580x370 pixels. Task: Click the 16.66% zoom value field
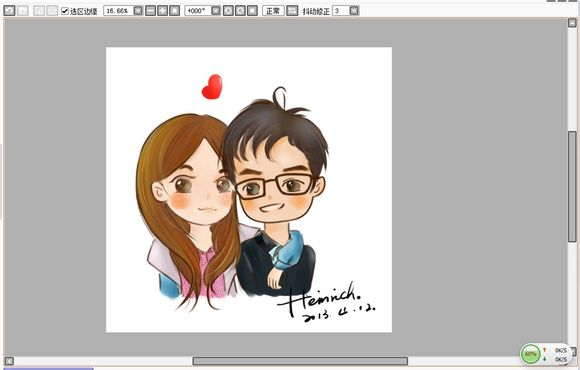[118, 11]
